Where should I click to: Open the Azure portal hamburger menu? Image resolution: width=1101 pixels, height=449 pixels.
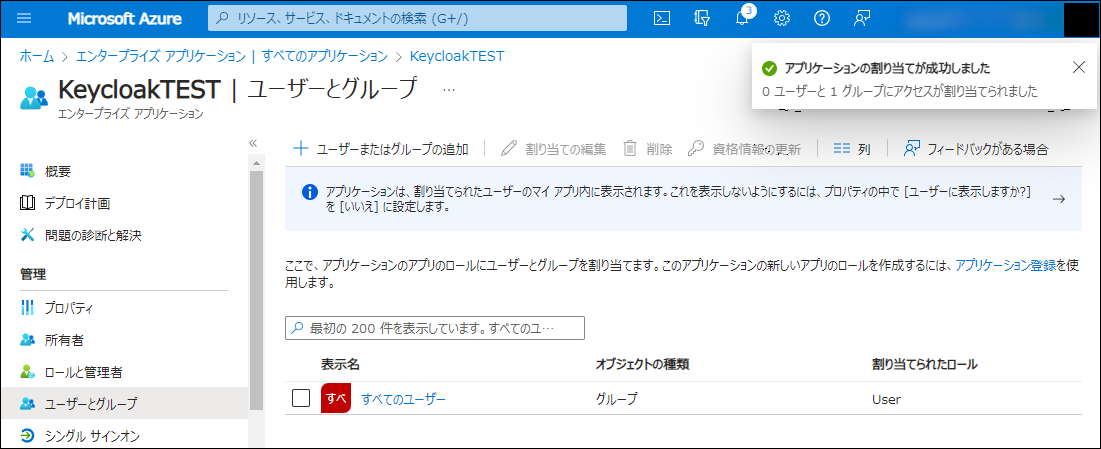pos(25,18)
